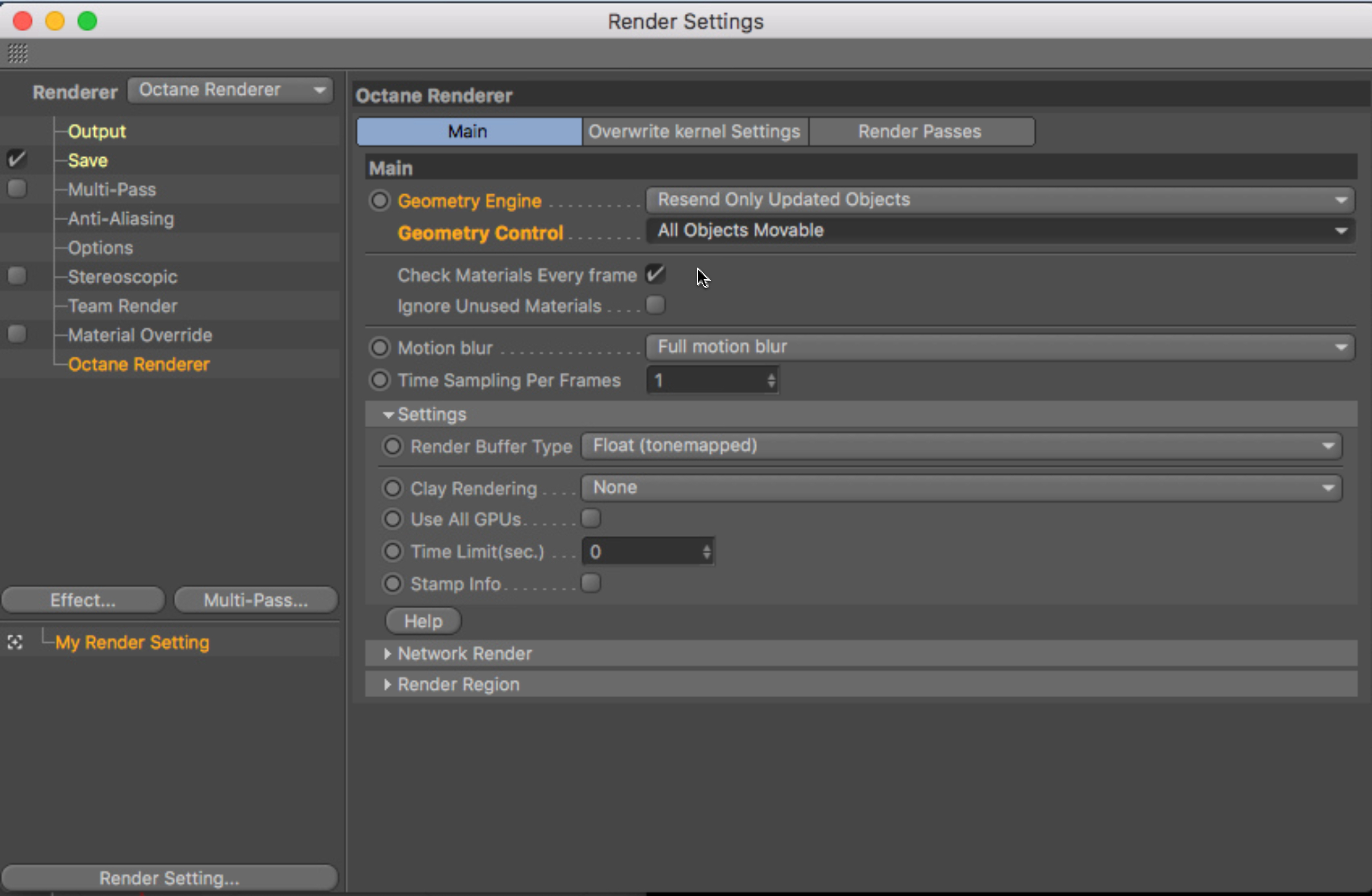Open the Render Passes tab
This screenshot has width=1372, height=896.
click(920, 132)
